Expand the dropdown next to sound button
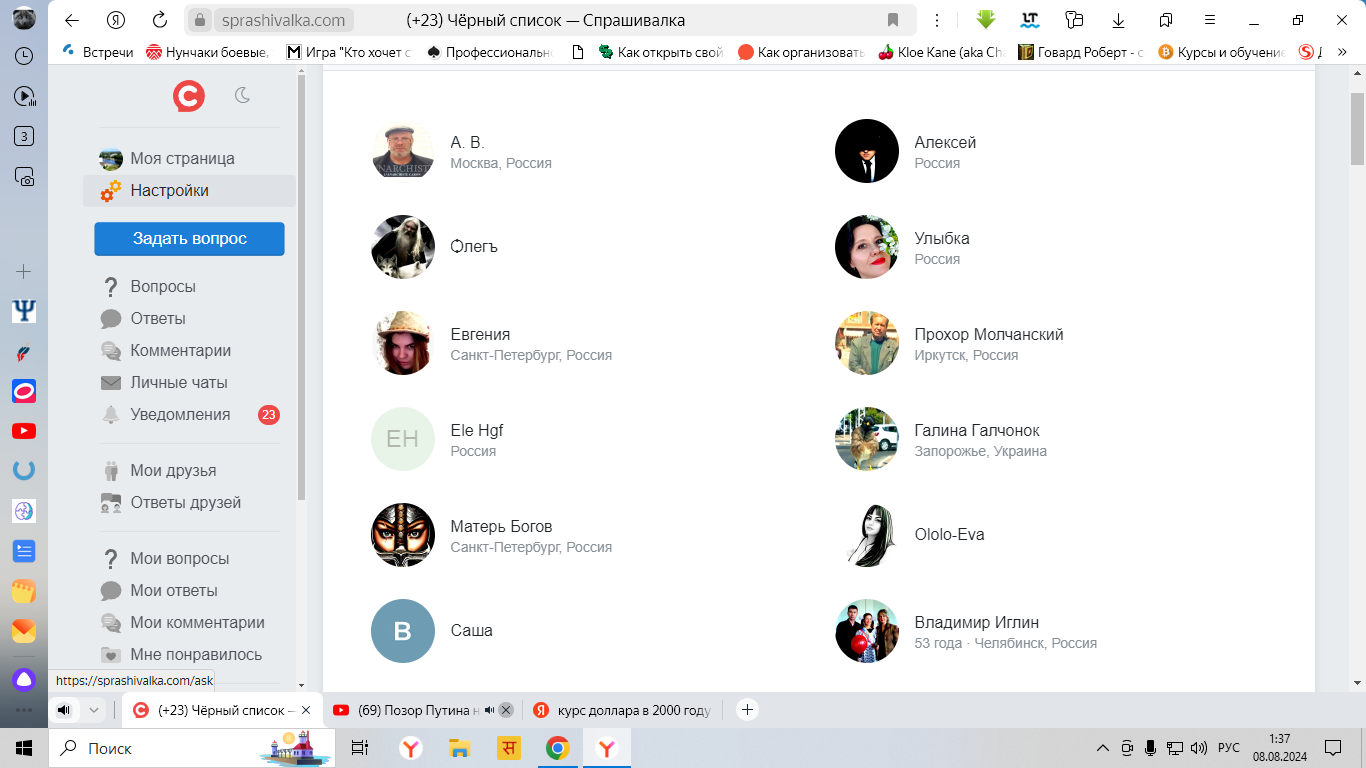The height and width of the screenshot is (768, 1366). 93,710
